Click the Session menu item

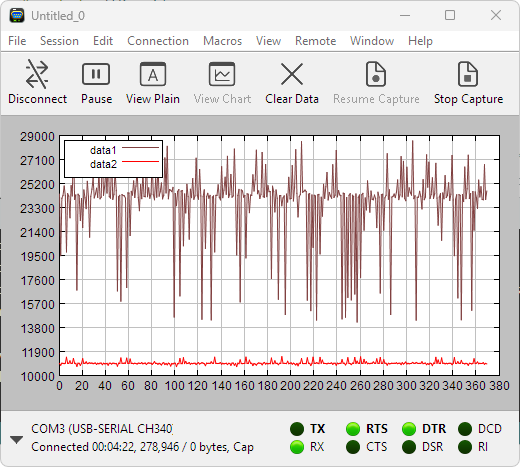(x=59, y=41)
